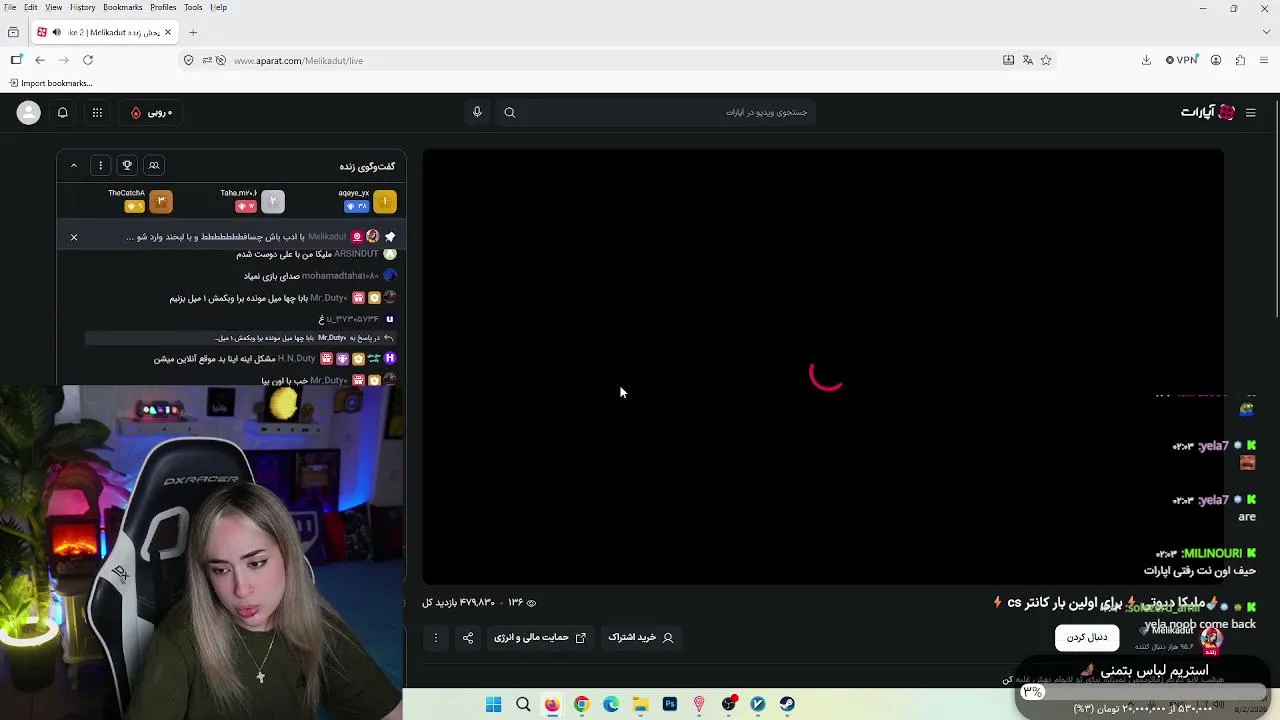Image resolution: width=1280 pixels, height=720 pixels.
Task: Bookmark this page with the star
Action: [x=1046, y=60]
